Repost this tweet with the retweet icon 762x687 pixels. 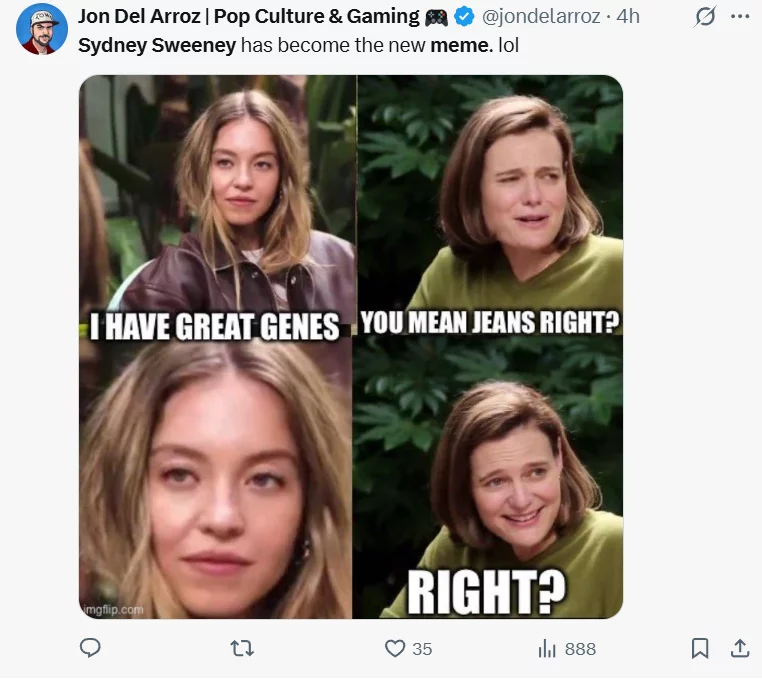(x=242, y=649)
